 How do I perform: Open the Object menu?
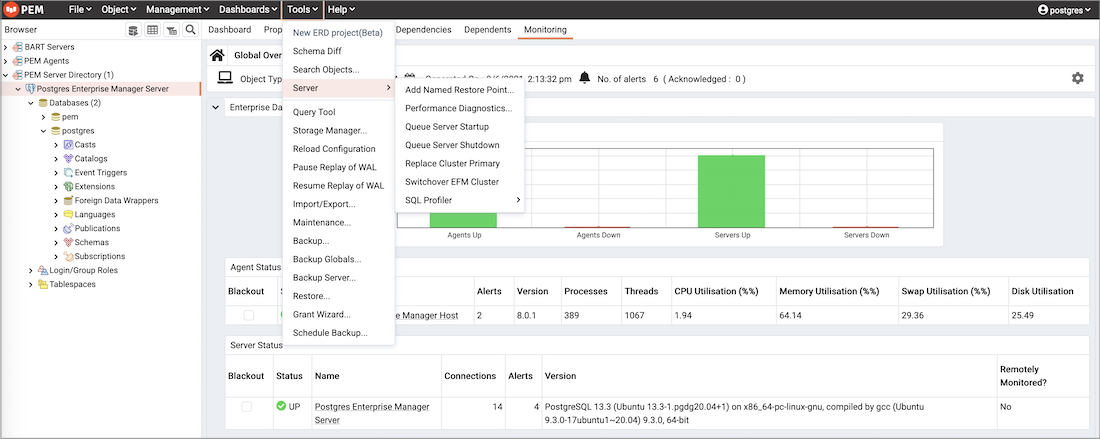(119, 10)
